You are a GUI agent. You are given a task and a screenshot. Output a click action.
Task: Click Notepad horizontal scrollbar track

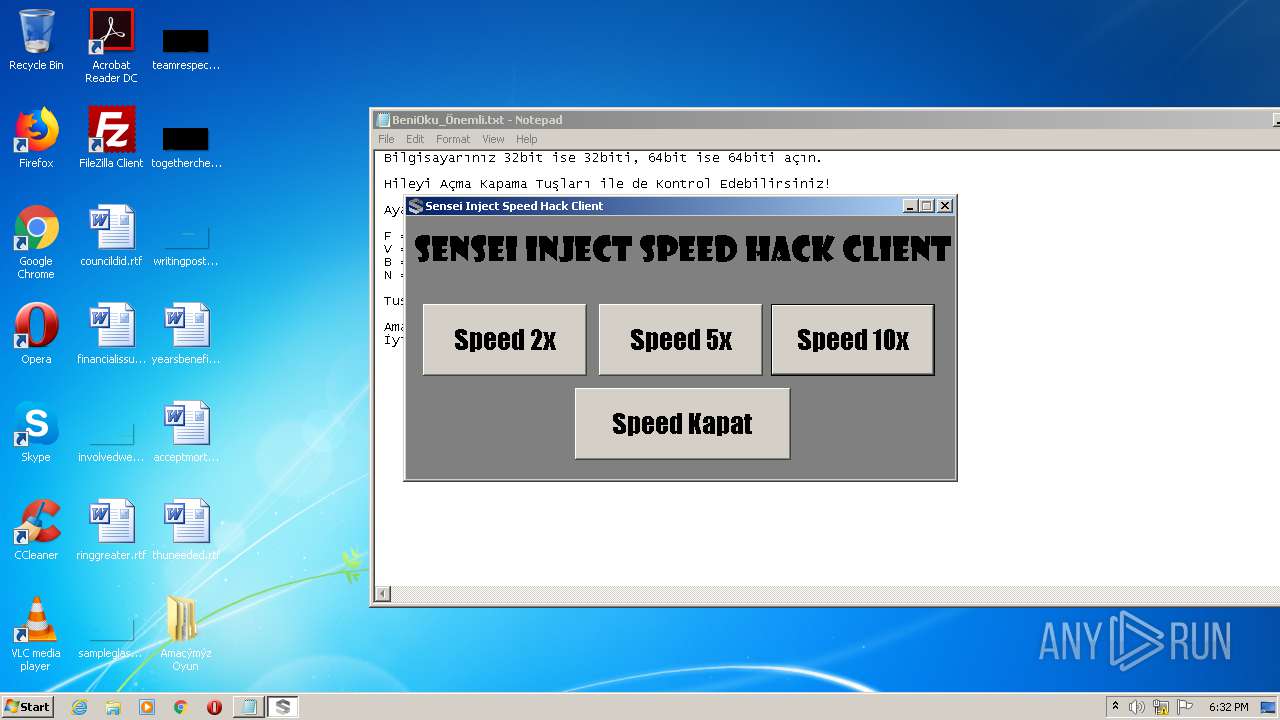835,595
